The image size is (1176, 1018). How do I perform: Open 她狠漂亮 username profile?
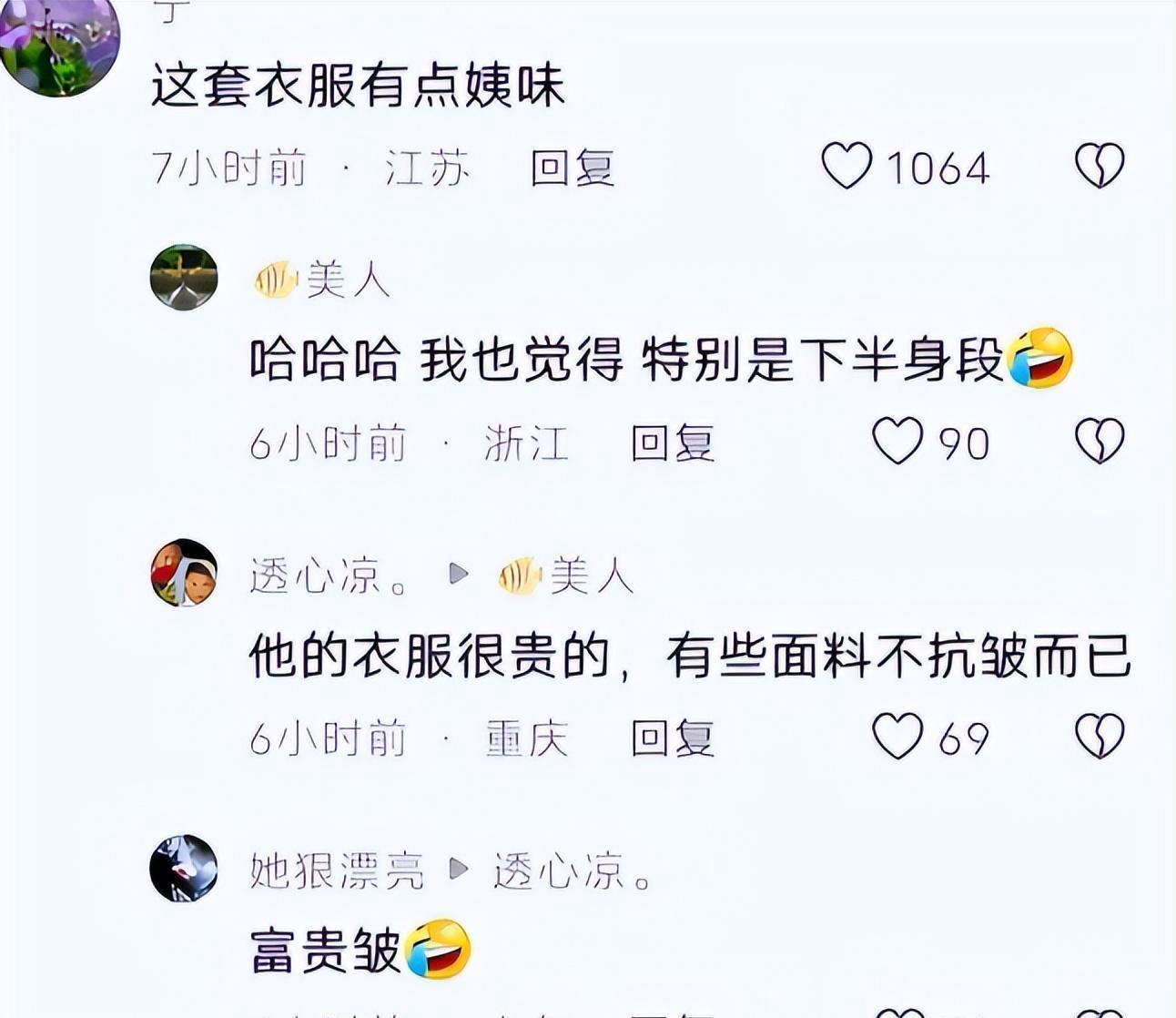(x=338, y=871)
